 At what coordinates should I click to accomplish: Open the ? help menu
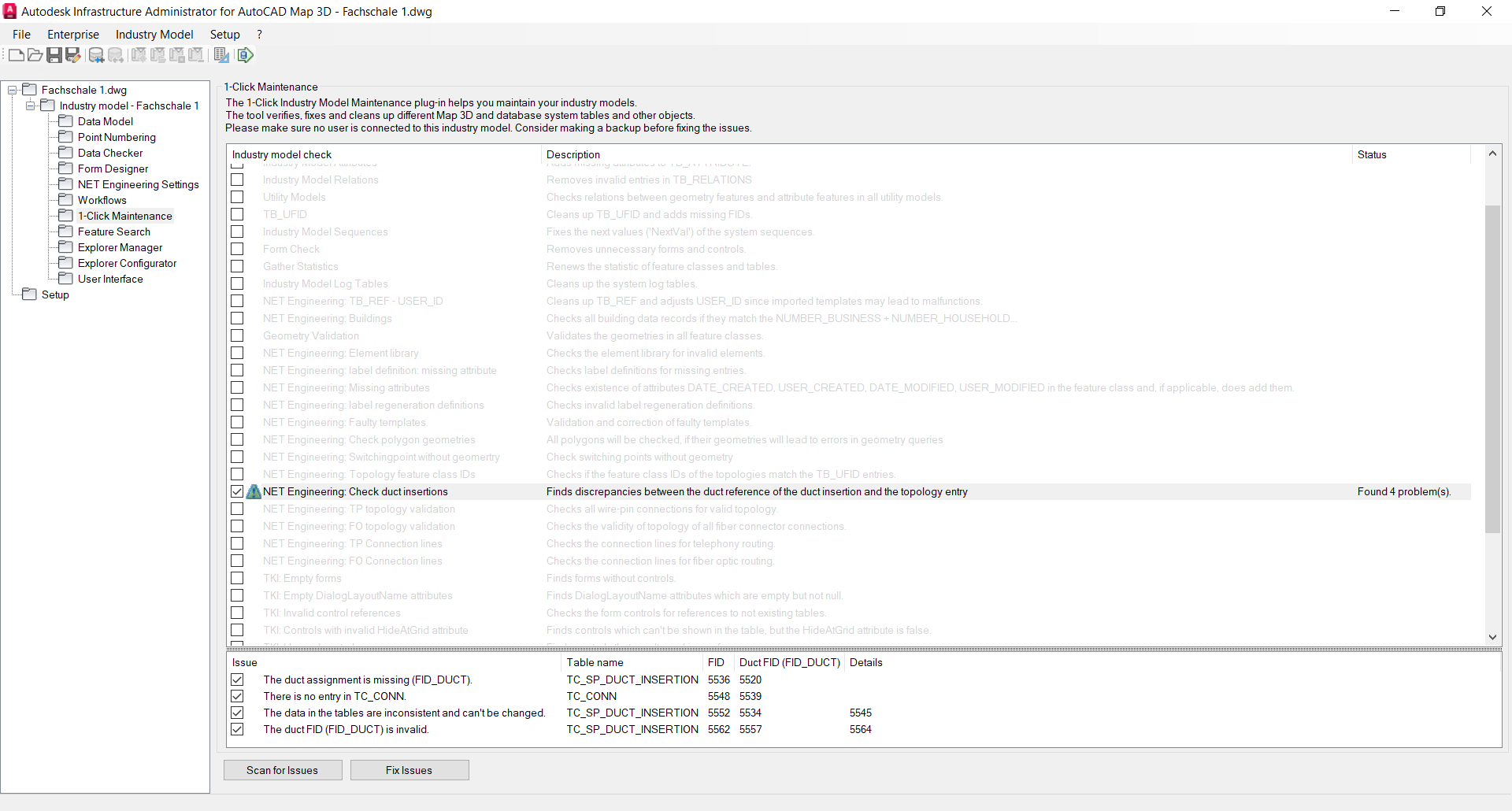[x=259, y=35]
